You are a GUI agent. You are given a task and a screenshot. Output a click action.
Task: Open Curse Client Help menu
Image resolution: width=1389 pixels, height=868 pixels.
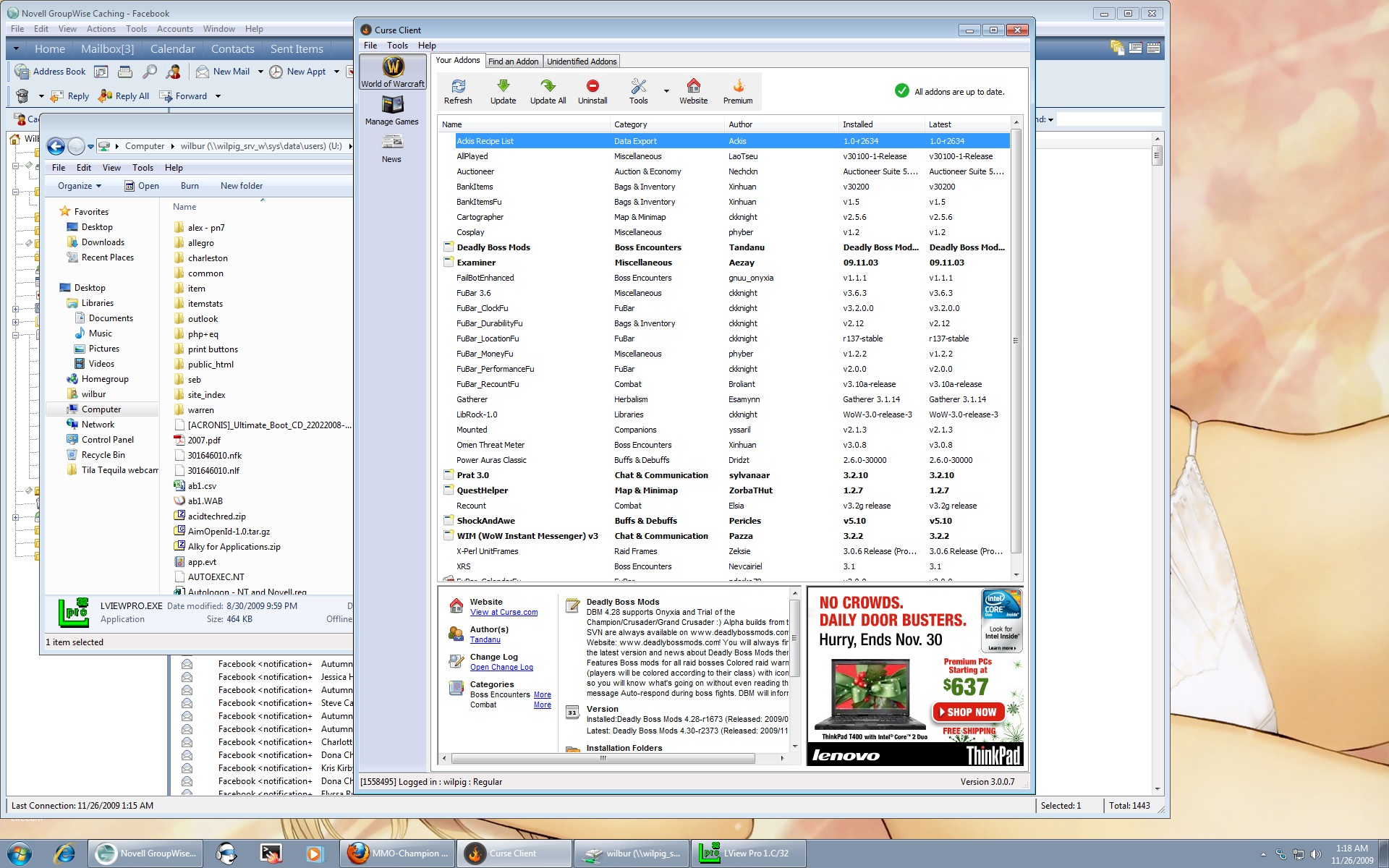coord(427,46)
